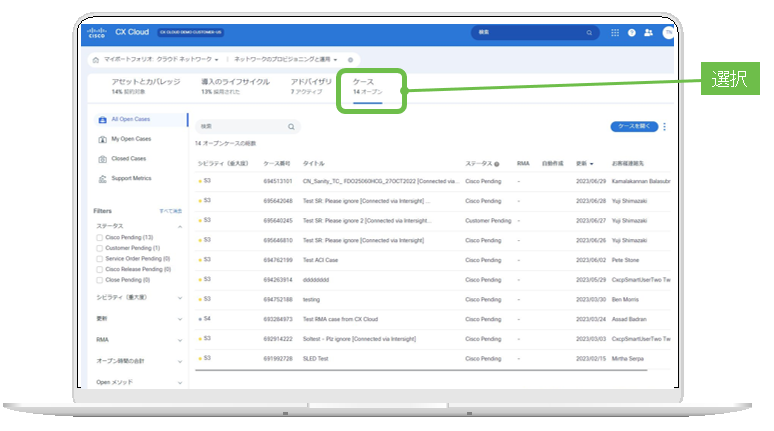The width and height of the screenshot is (774, 431).
Task: Click すべて消去 to clear filters
Action: tap(170, 211)
